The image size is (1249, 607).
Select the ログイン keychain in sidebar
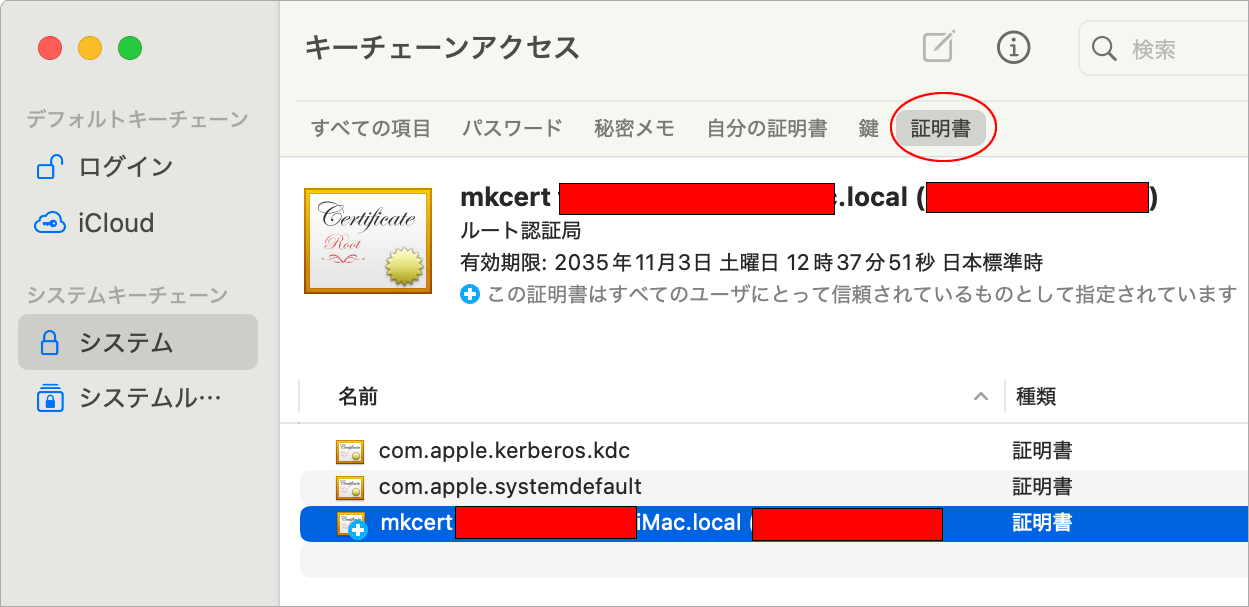tap(125, 167)
